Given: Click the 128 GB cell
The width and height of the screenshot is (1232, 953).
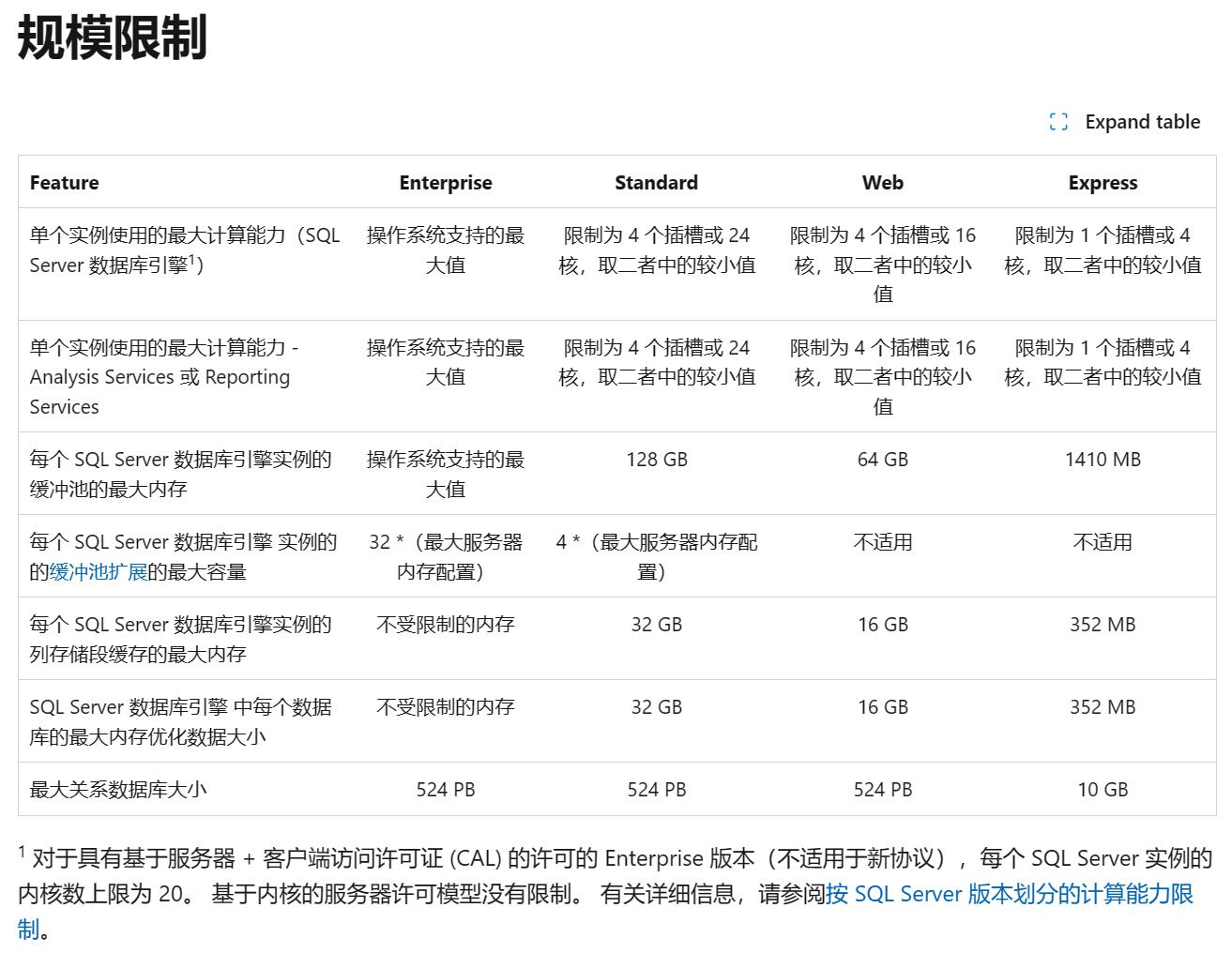Looking at the screenshot, I should pos(657,460).
